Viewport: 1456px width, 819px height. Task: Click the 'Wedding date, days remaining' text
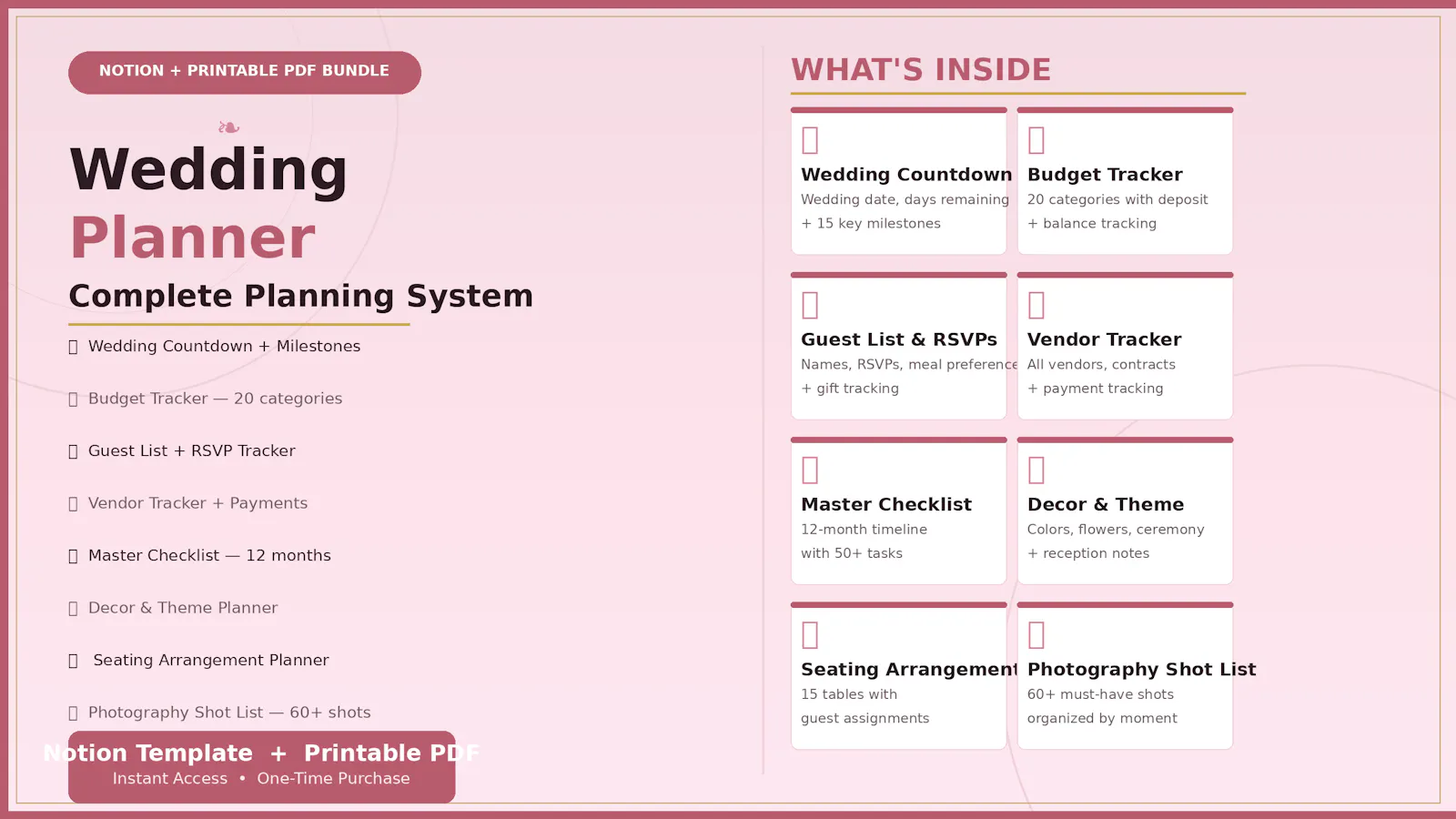pos(905,199)
